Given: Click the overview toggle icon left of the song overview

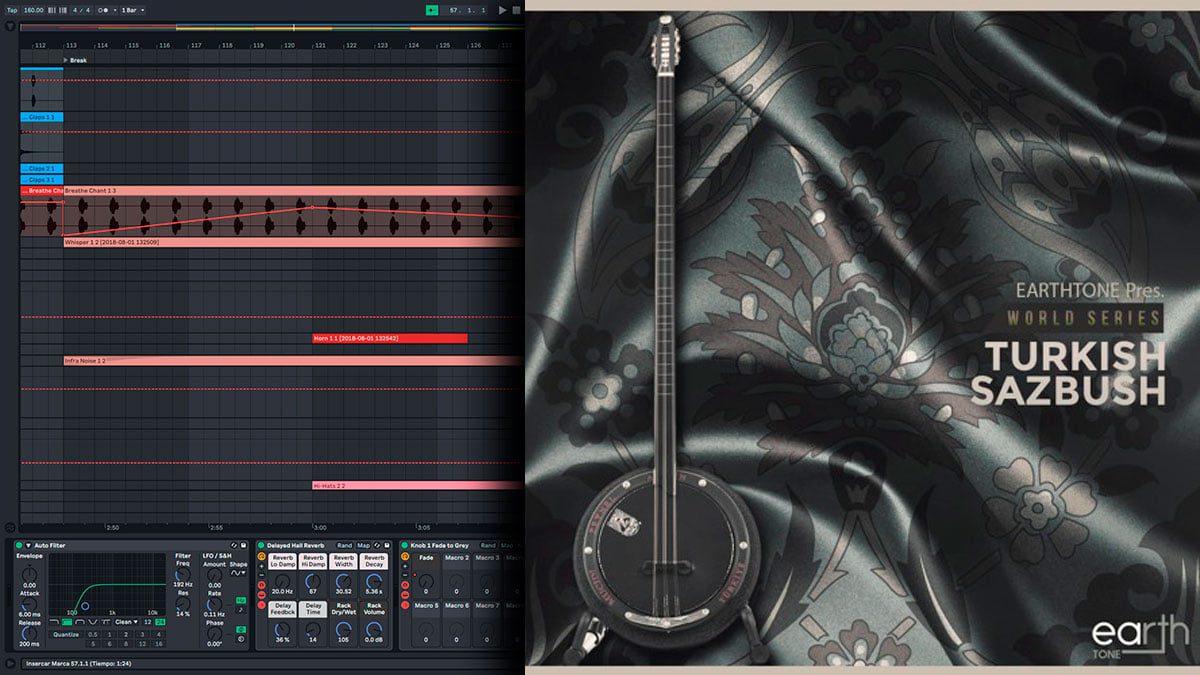Looking at the screenshot, I should point(10,27).
